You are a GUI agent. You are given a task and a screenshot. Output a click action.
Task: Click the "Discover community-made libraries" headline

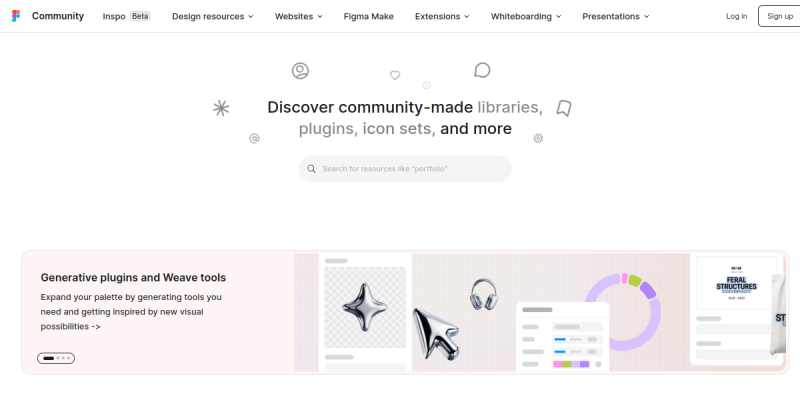tap(405, 118)
